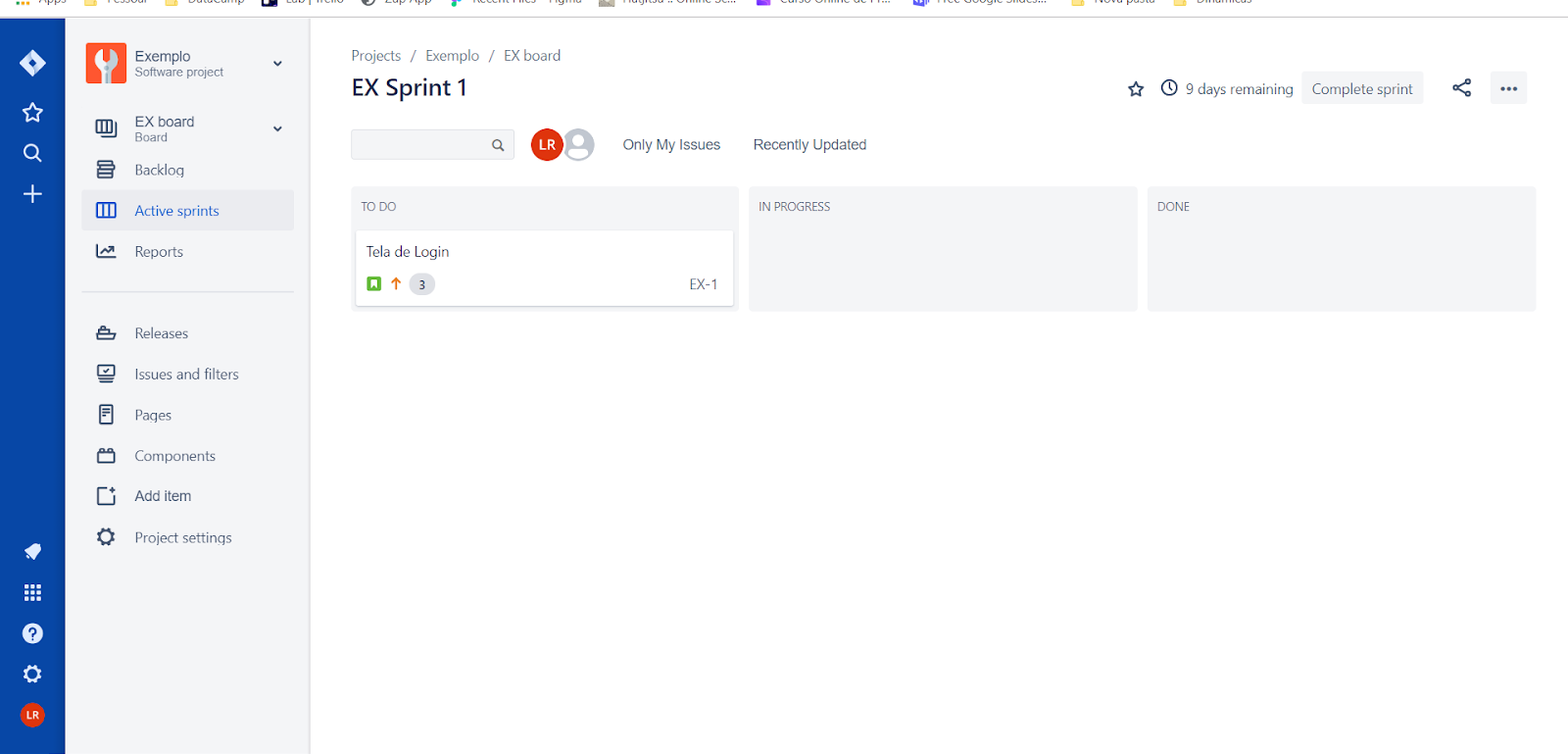Click the Pages document icon

[x=106, y=415]
